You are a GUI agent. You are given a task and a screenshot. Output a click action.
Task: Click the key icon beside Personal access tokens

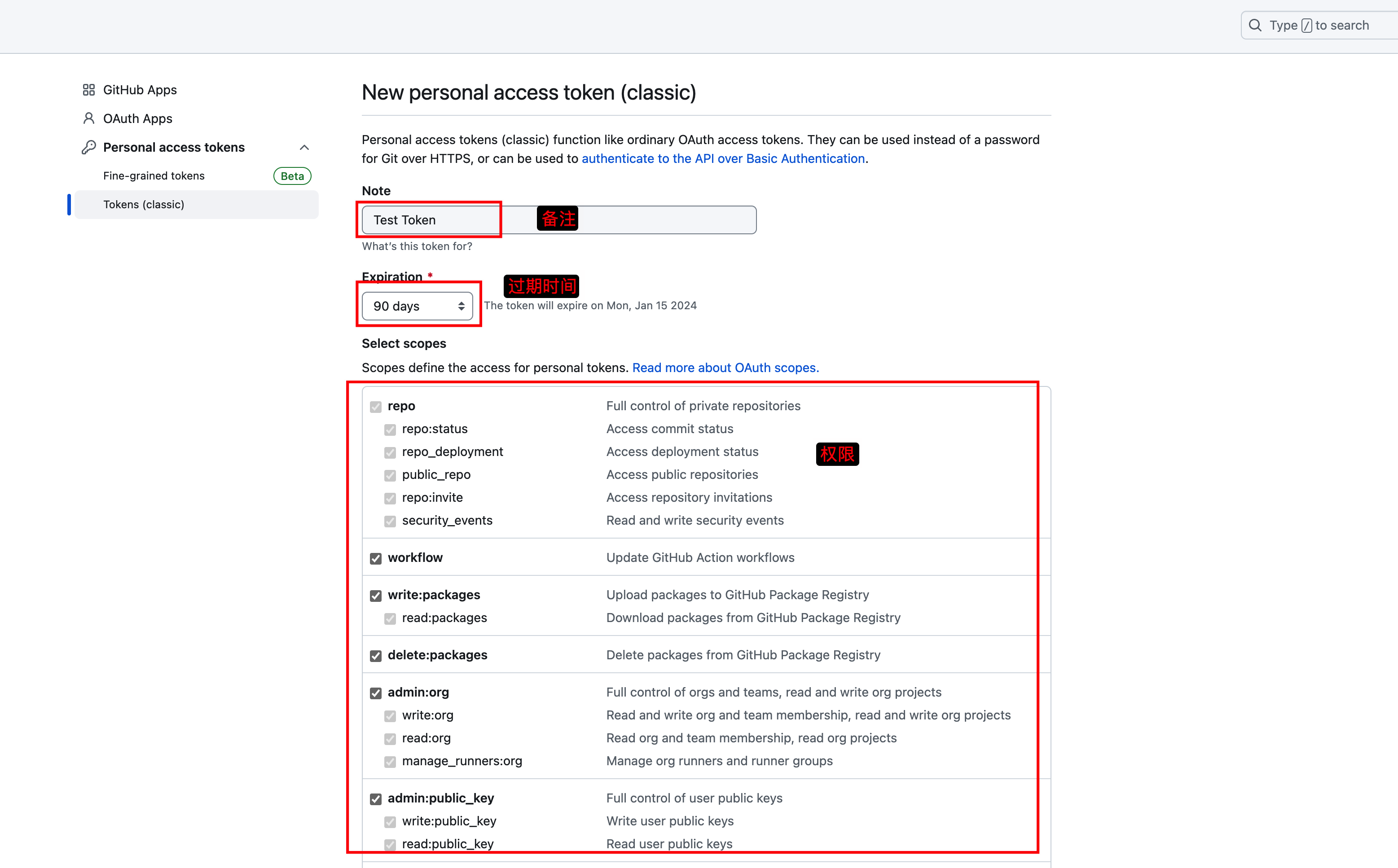[x=88, y=147]
